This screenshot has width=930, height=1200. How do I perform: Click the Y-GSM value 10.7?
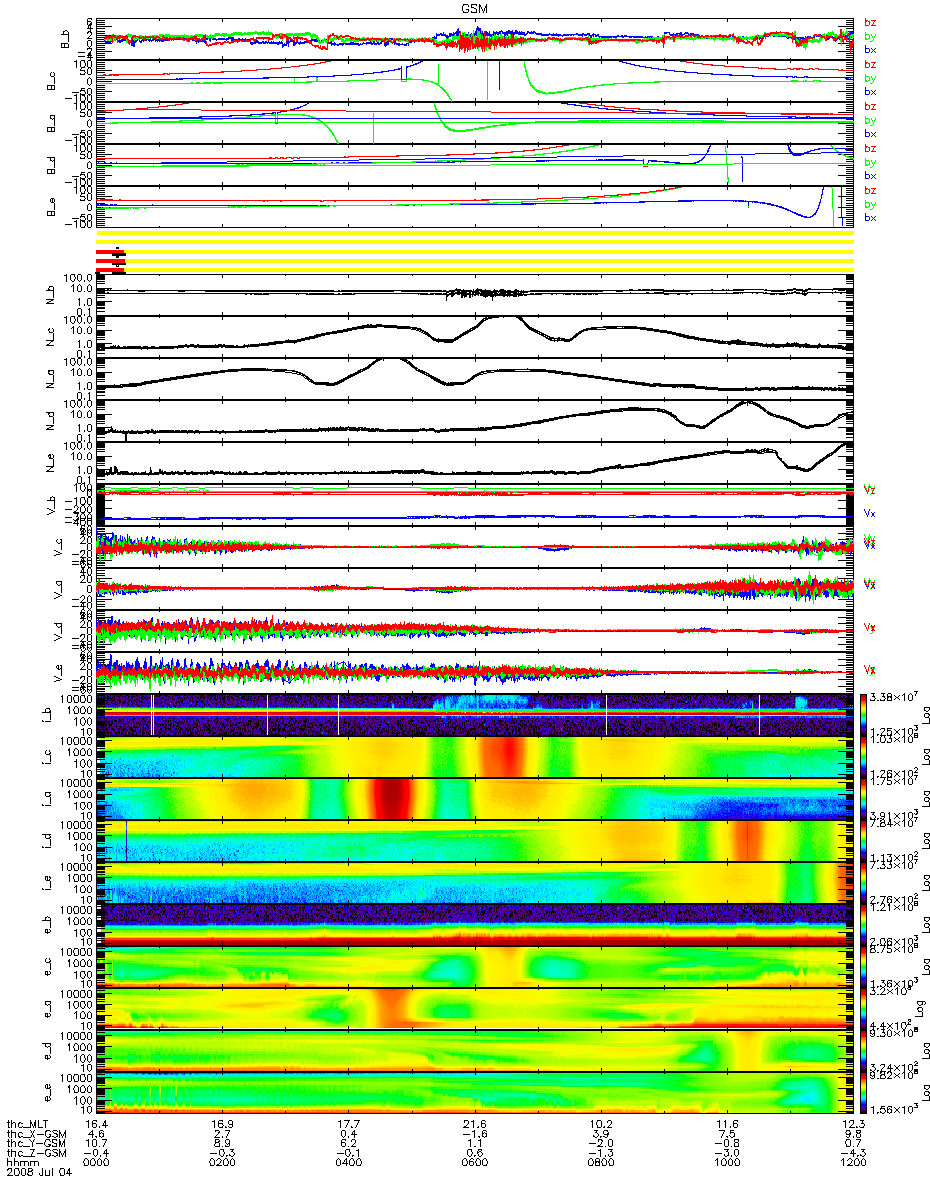pyautogui.click(x=96, y=1144)
